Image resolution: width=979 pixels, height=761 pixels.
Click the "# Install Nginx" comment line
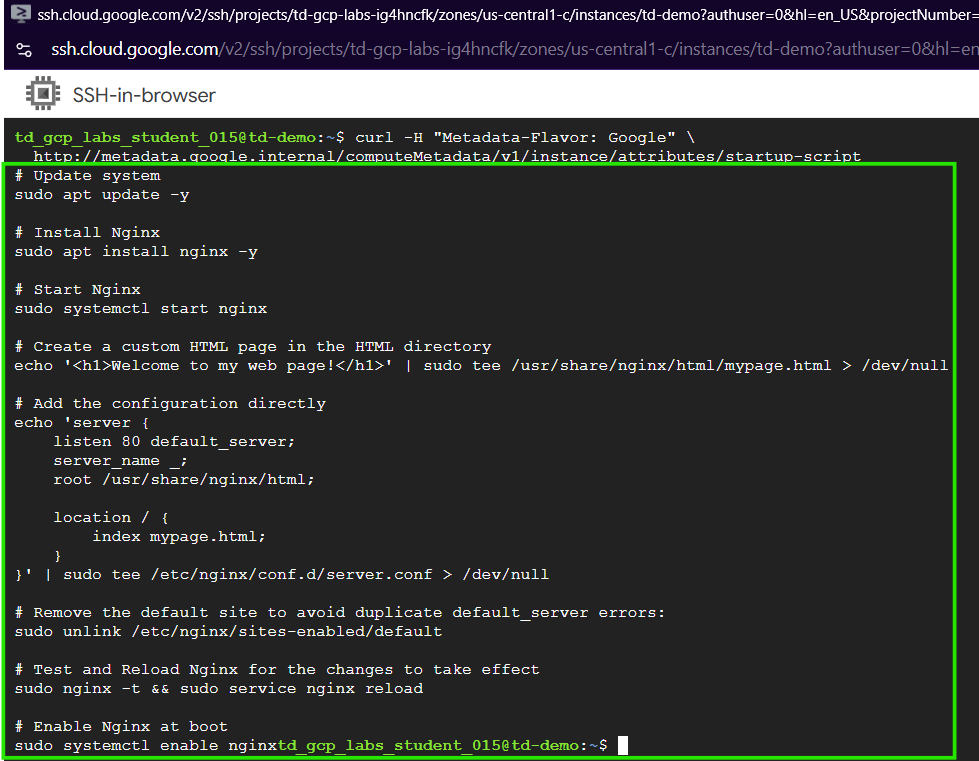[x=87, y=232]
